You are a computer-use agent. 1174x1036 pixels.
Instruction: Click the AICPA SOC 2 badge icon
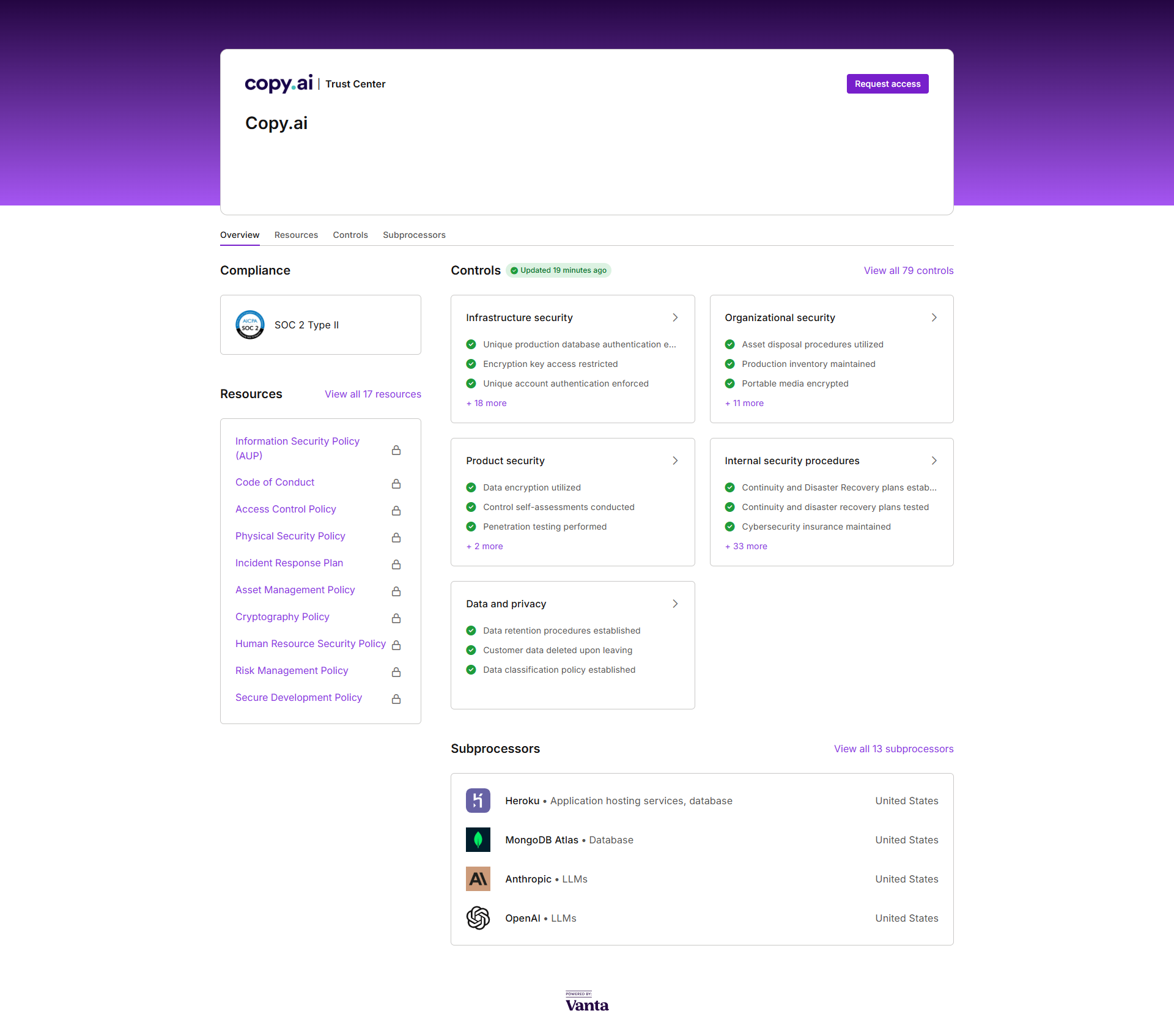point(250,325)
